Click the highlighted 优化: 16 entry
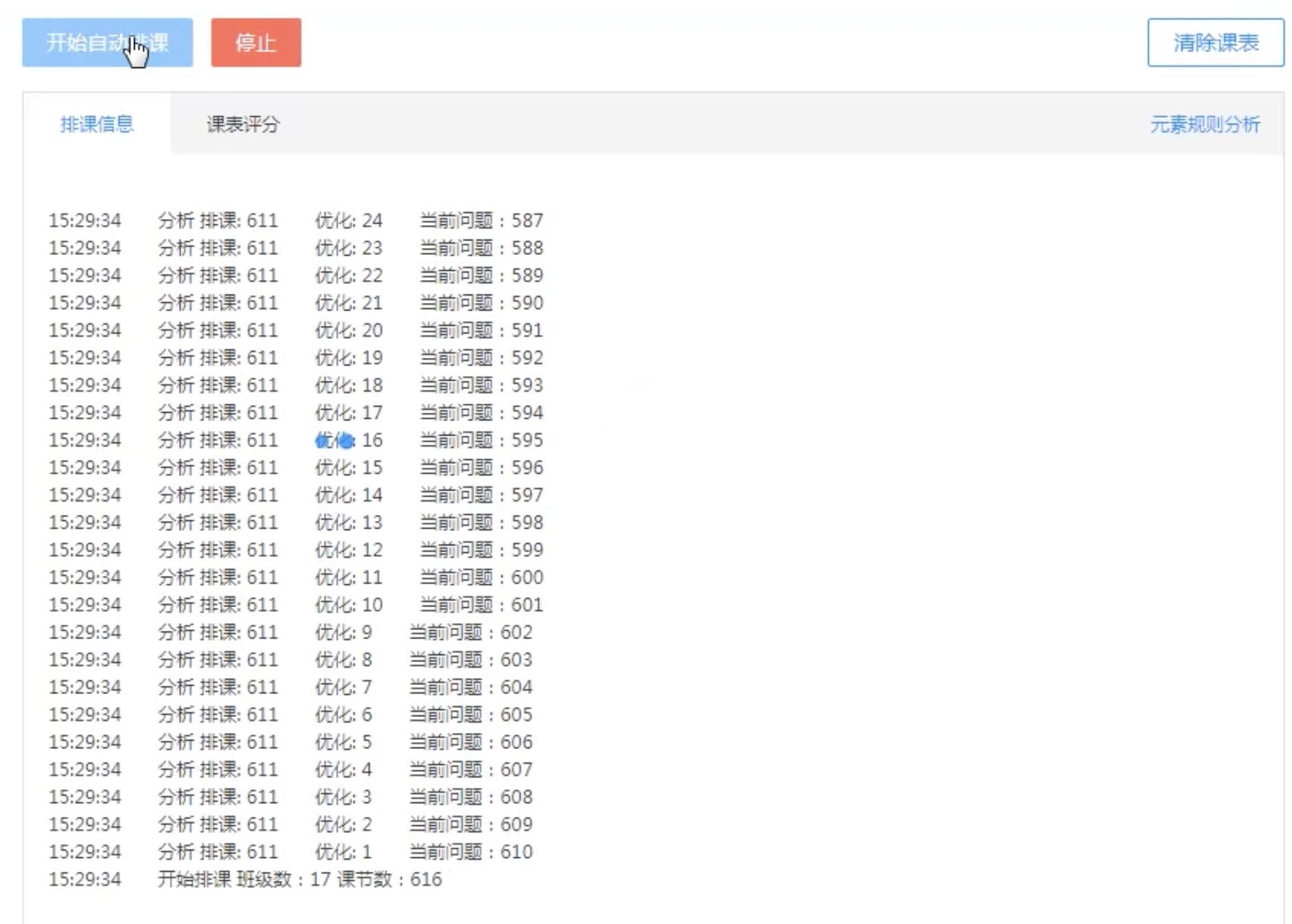 coord(349,440)
